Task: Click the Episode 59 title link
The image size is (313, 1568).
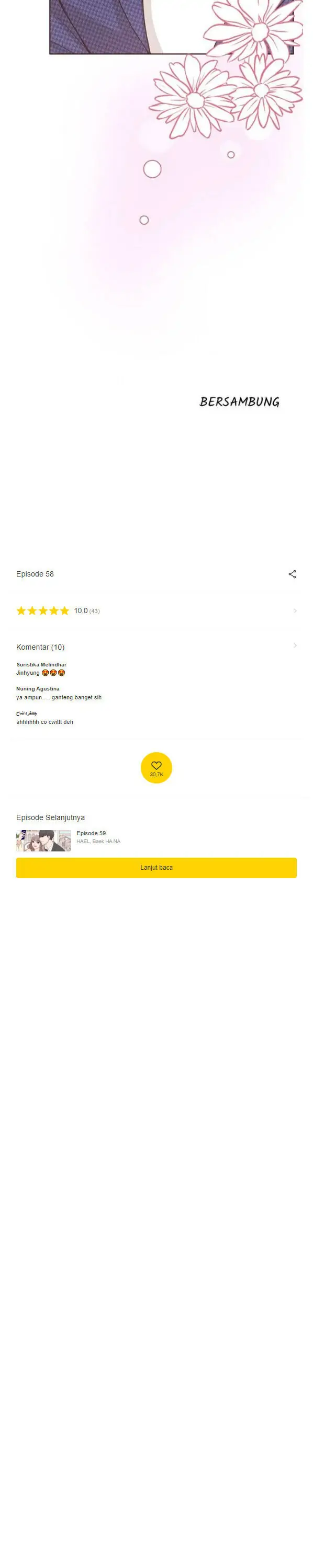Action: click(x=91, y=833)
